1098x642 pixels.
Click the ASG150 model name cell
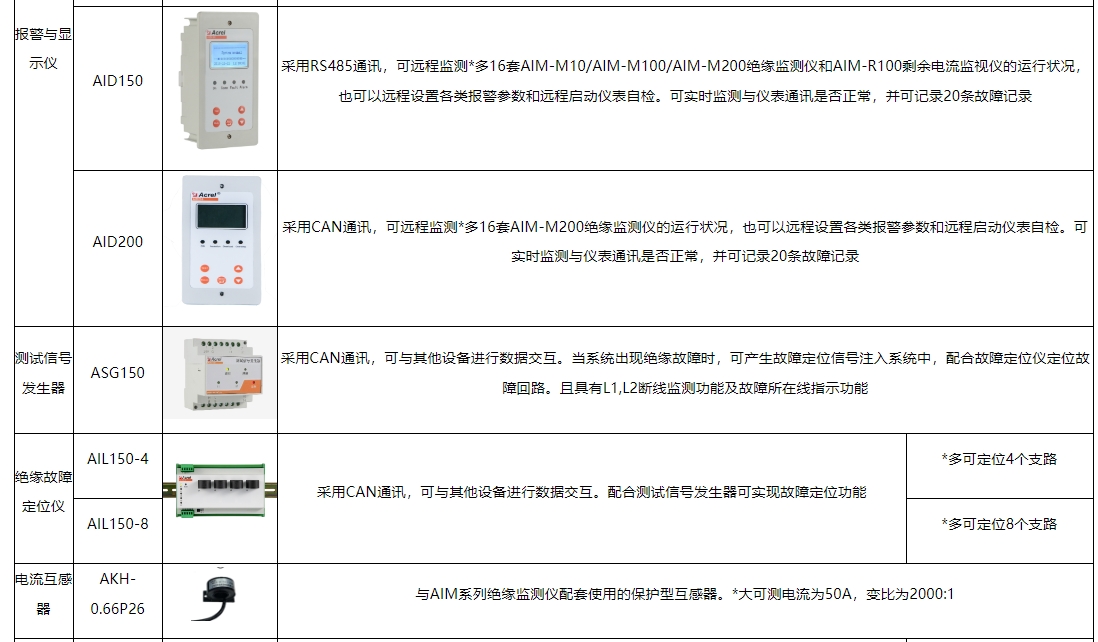click(x=118, y=373)
